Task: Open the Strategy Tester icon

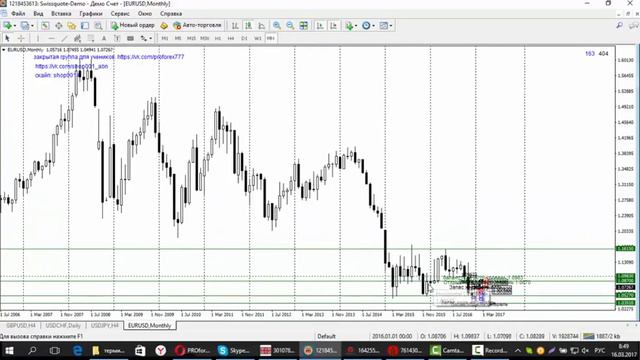Action: point(98,26)
